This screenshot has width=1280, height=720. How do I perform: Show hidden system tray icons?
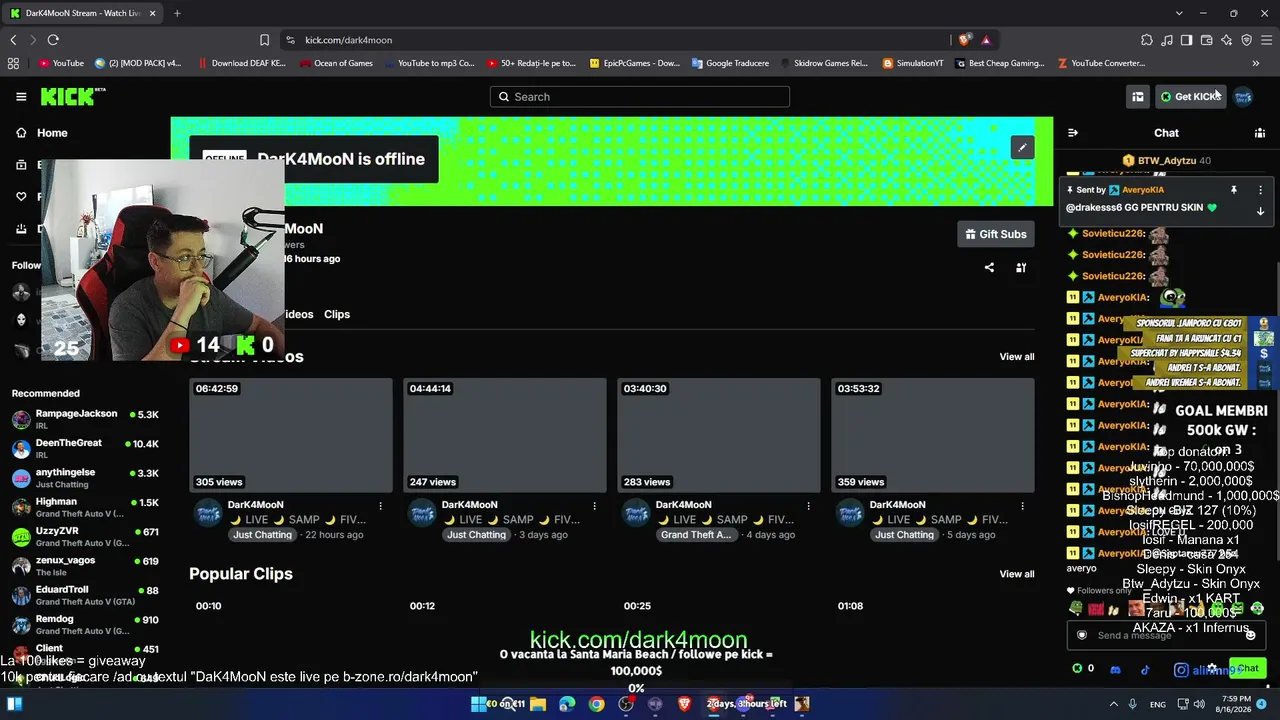pos(1114,704)
